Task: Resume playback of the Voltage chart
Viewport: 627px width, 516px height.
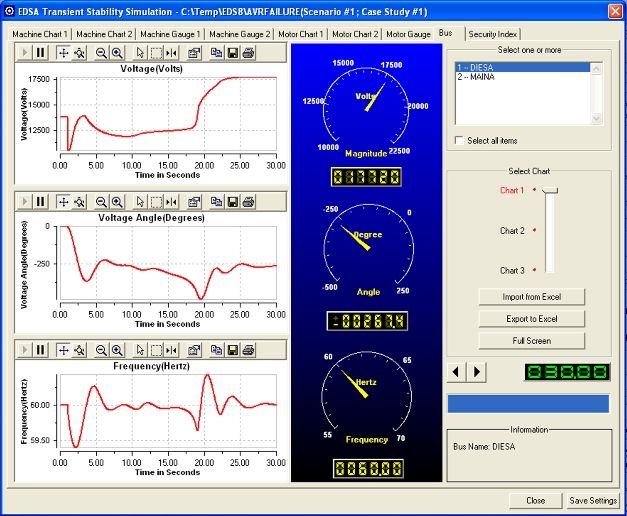Action: point(25,53)
